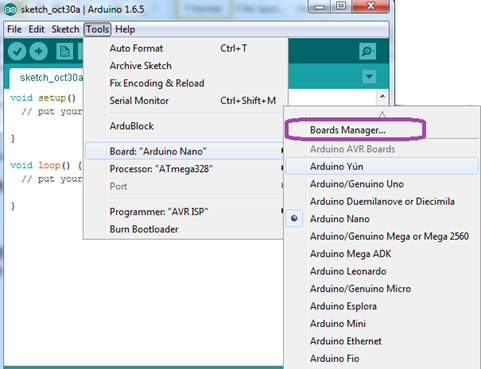Choose Auto Format from Tools menu
Image resolution: width=481 pixels, height=369 pixels.
tap(185, 48)
